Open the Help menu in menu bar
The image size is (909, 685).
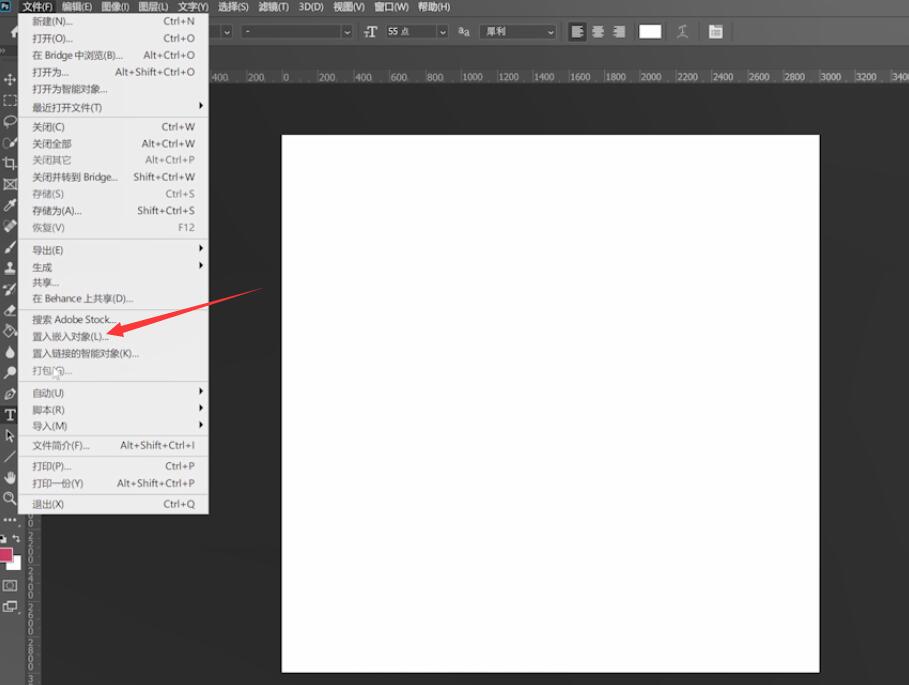[x=434, y=7]
